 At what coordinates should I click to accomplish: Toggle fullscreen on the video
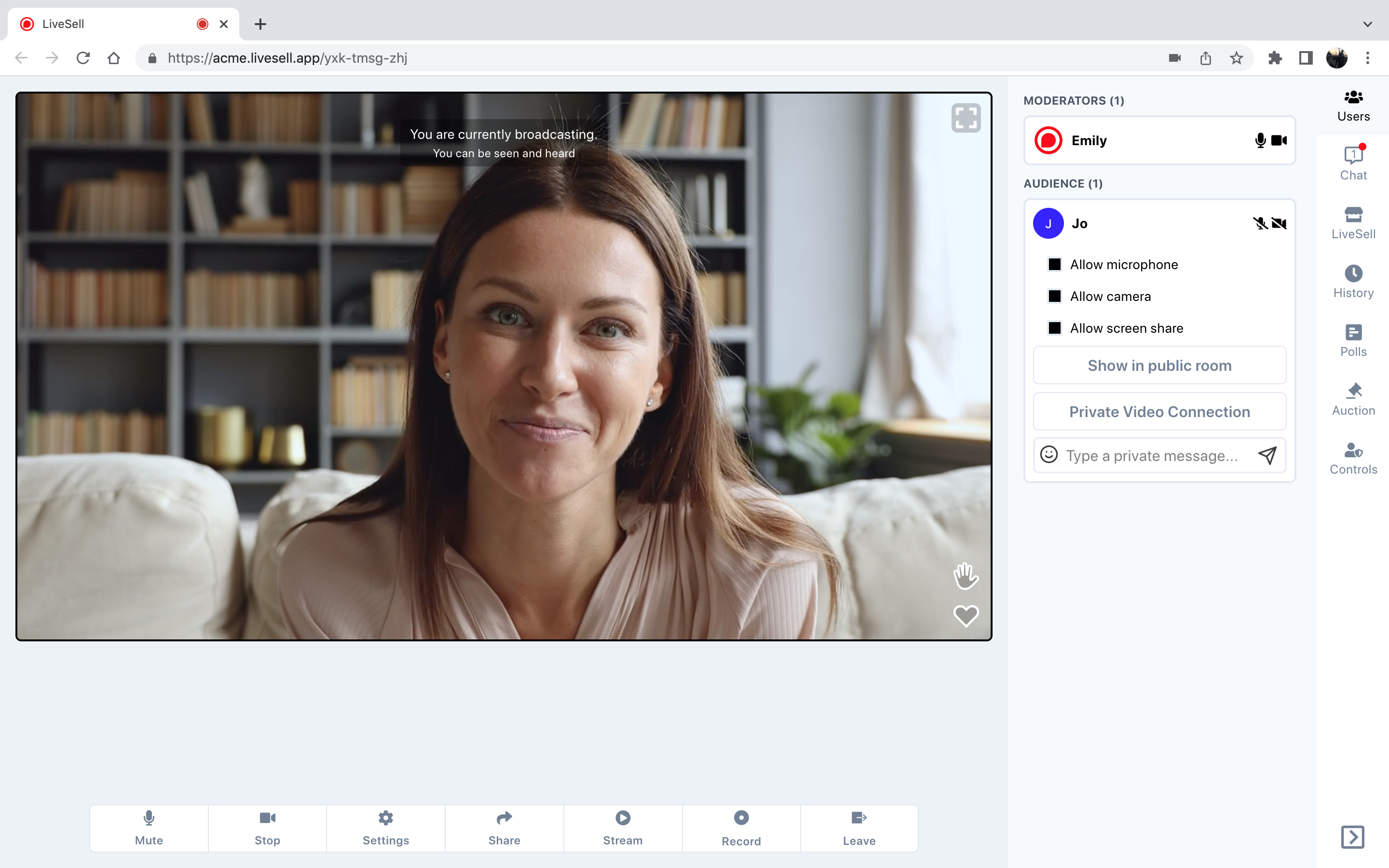(x=966, y=118)
